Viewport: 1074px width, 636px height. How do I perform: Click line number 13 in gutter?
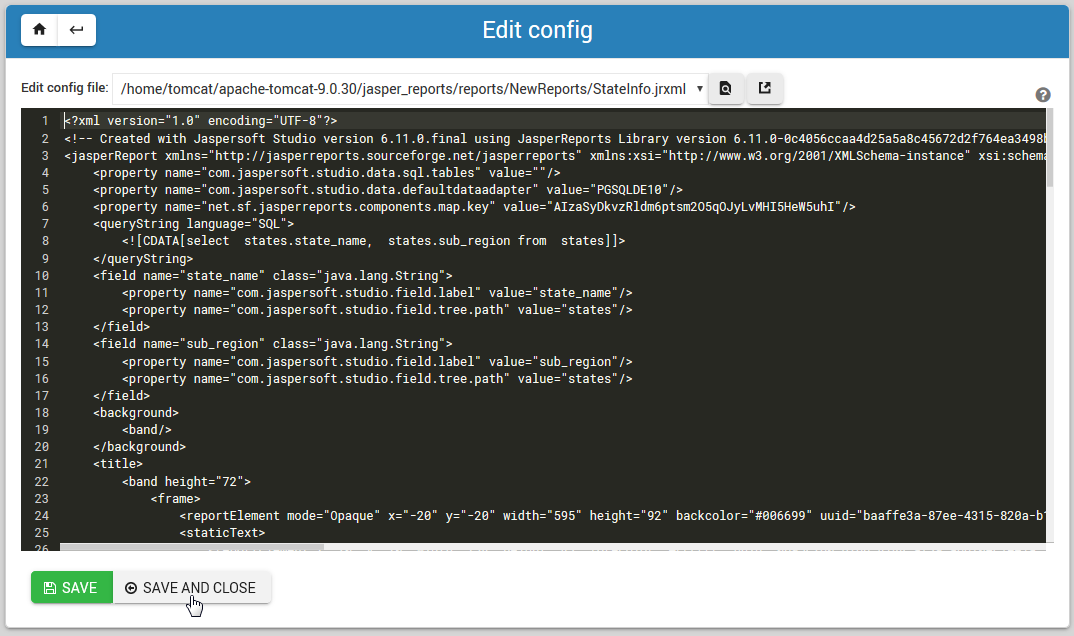pos(42,327)
